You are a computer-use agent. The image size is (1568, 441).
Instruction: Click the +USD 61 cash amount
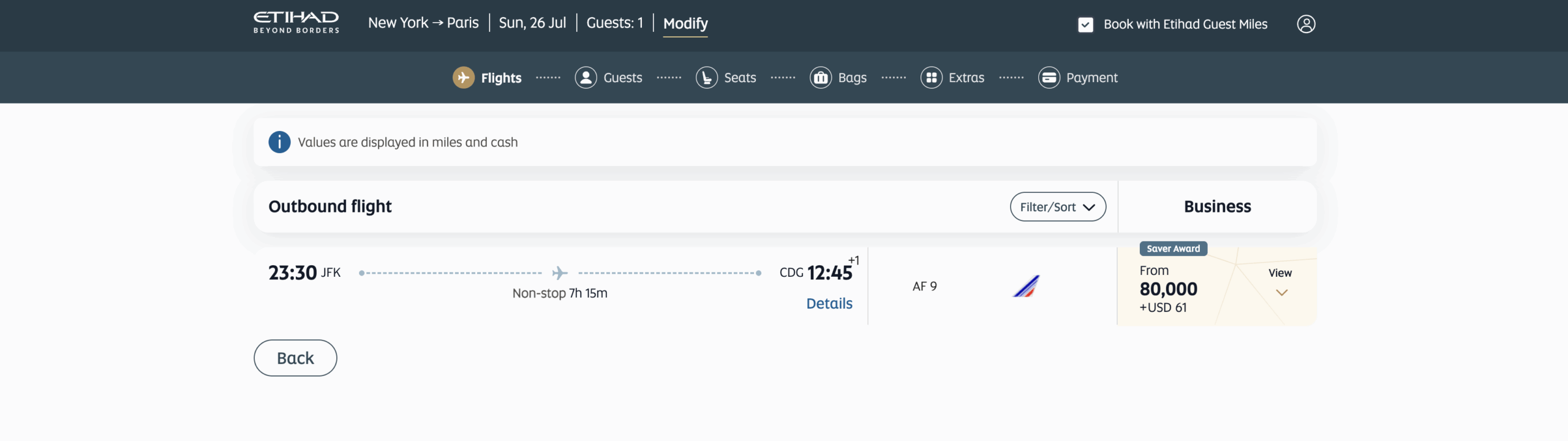[1163, 308]
